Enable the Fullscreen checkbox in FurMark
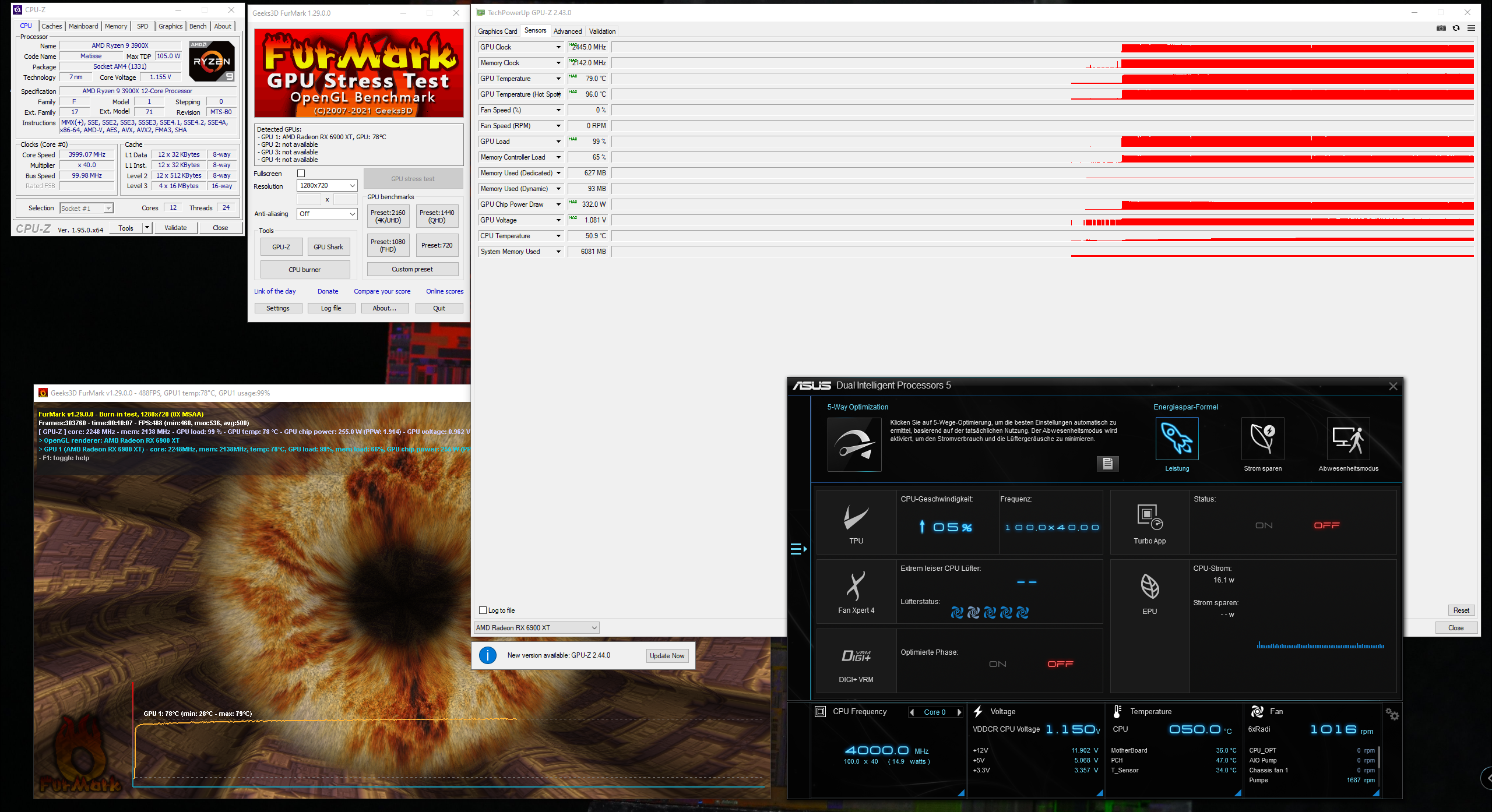Viewport: 1492px width, 812px height. tap(301, 174)
